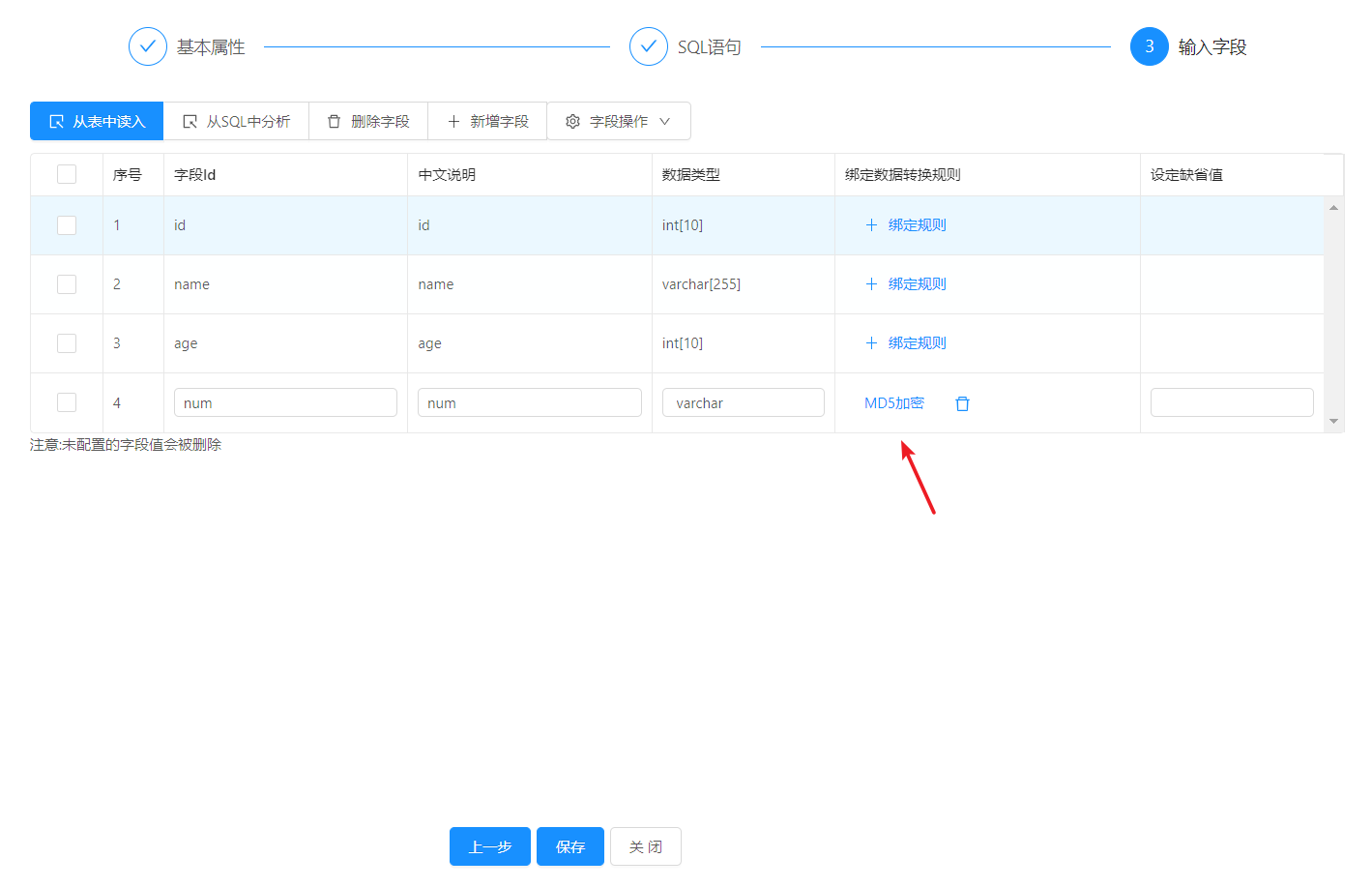The width and height of the screenshot is (1372, 888).
Task: Click the default value input in row 4
Action: pos(1231,402)
